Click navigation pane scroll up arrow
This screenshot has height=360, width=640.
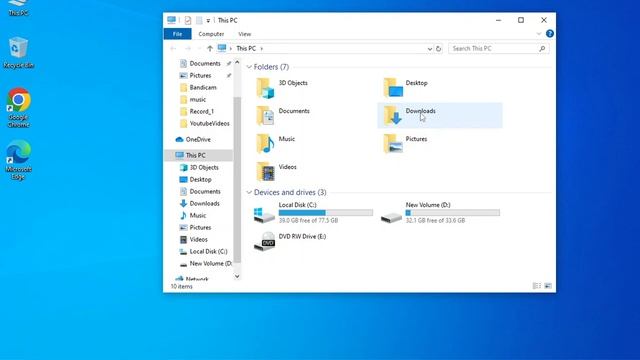click(x=237, y=62)
